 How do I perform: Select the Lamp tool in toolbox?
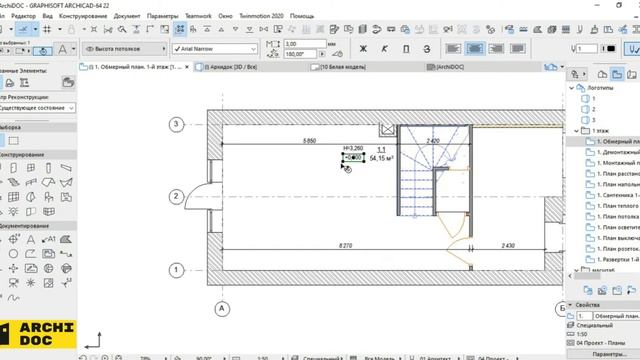point(13,211)
